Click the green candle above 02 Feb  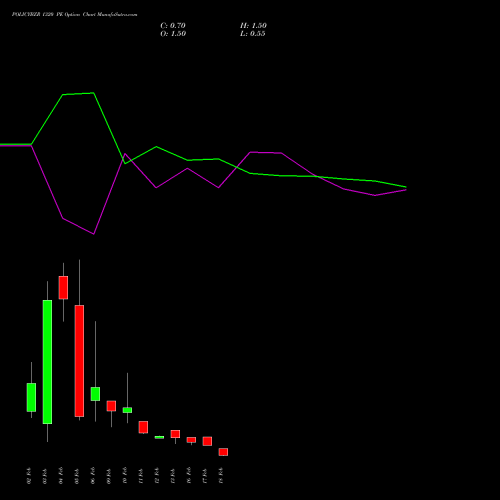coord(31,397)
